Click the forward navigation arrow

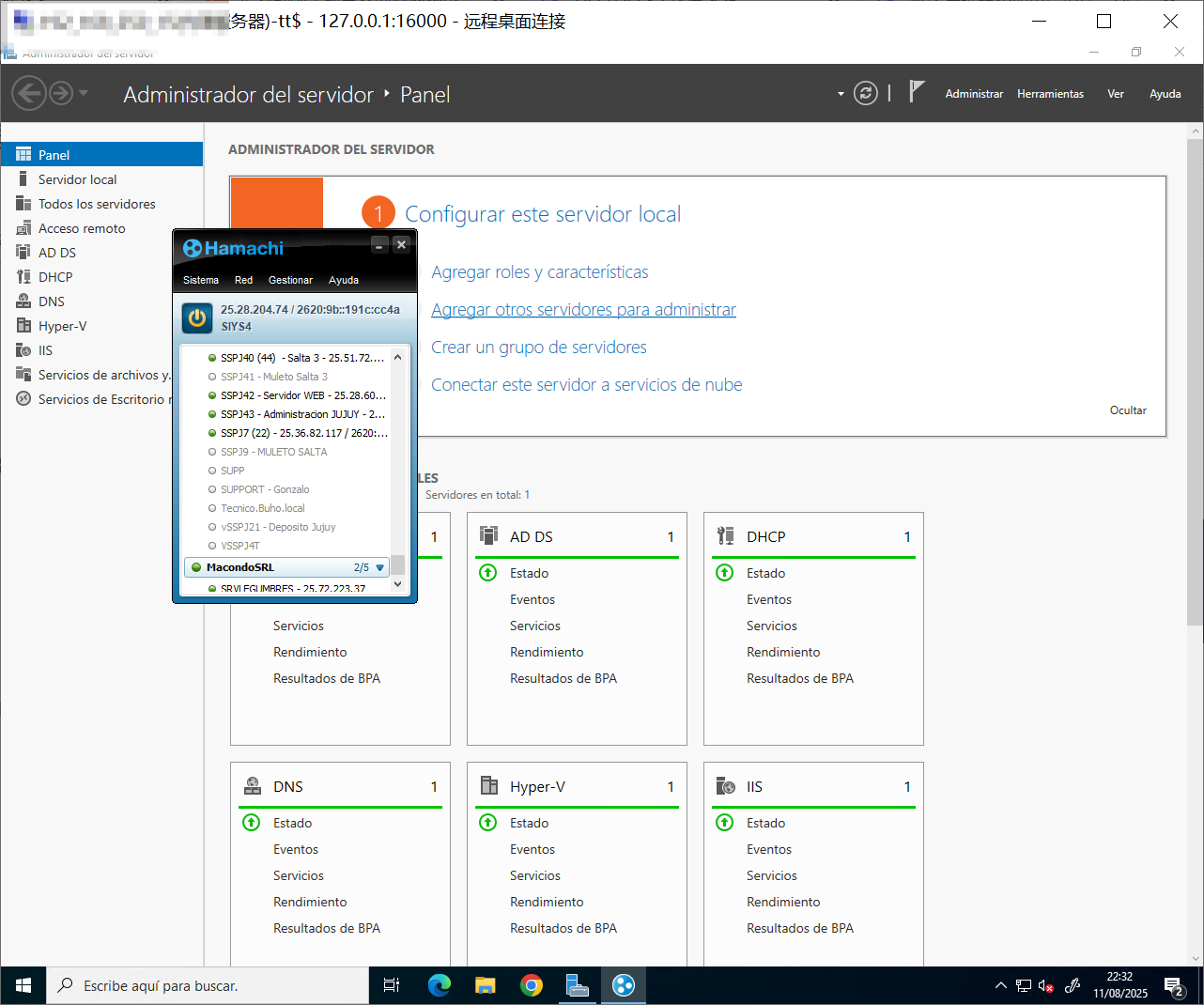61,93
